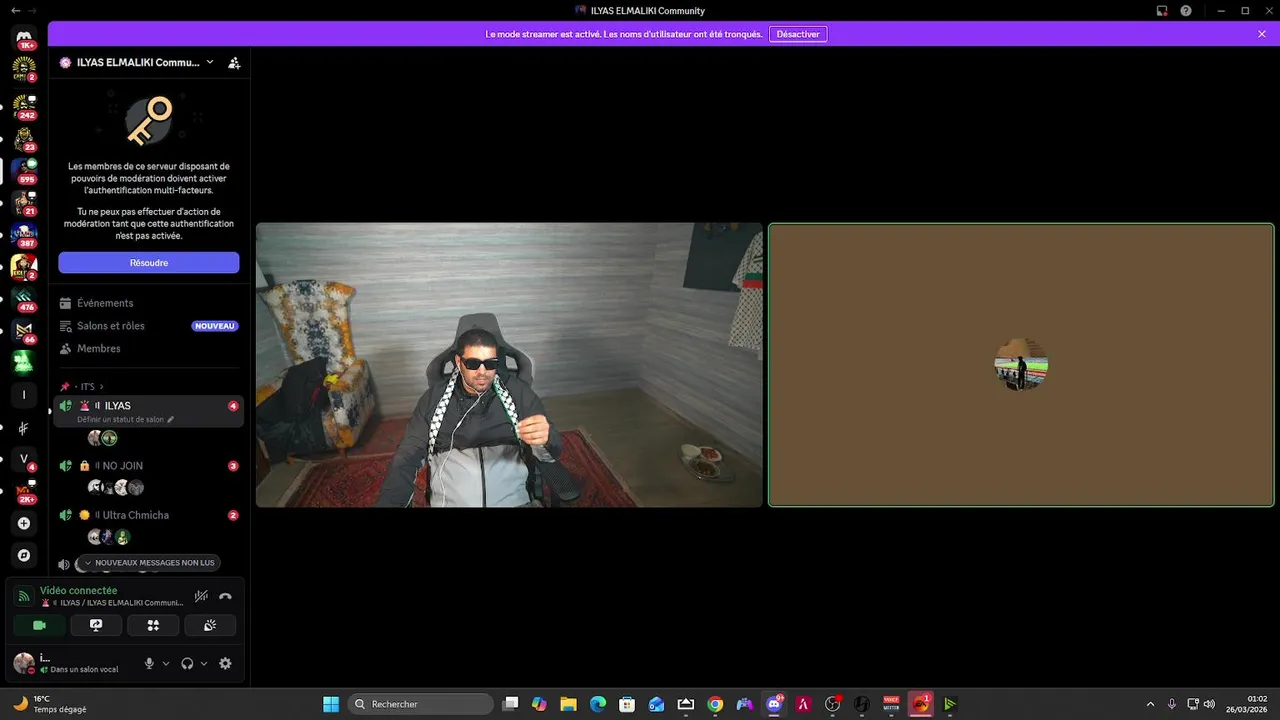
Task: Open Membres in the server sidebar
Action: tap(148, 349)
